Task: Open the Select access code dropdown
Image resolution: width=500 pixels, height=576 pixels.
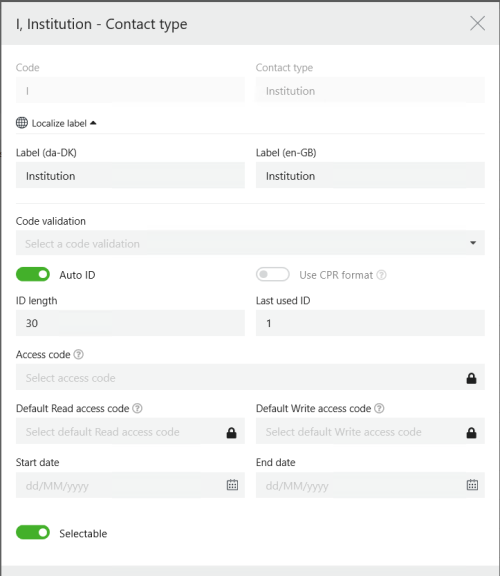Action: click(250, 377)
